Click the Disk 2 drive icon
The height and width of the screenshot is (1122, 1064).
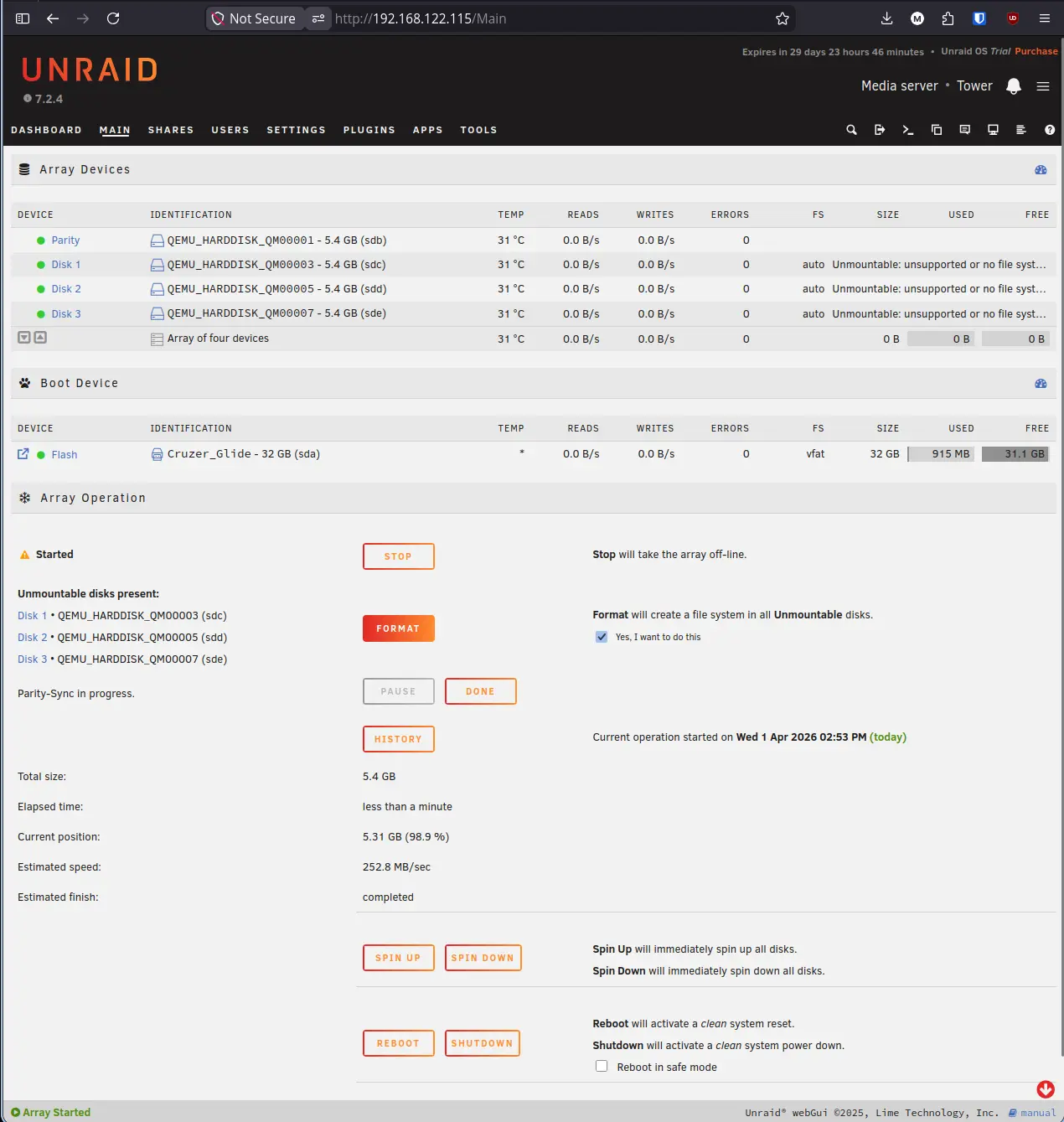point(157,289)
